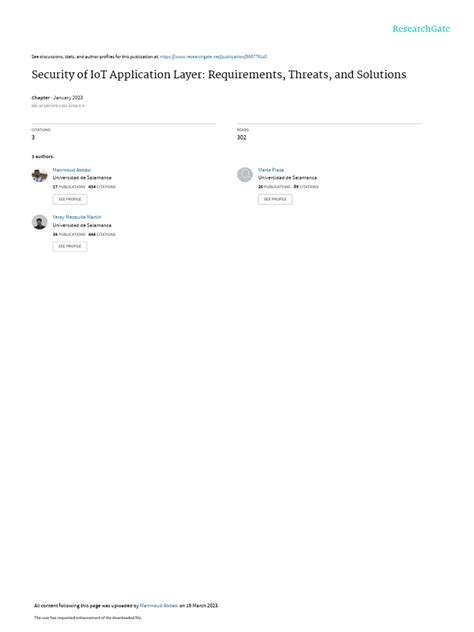This screenshot has width=474, height=632.
Task: Click the Mahmoud Abbasi author name
Action: [x=72, y=170]
